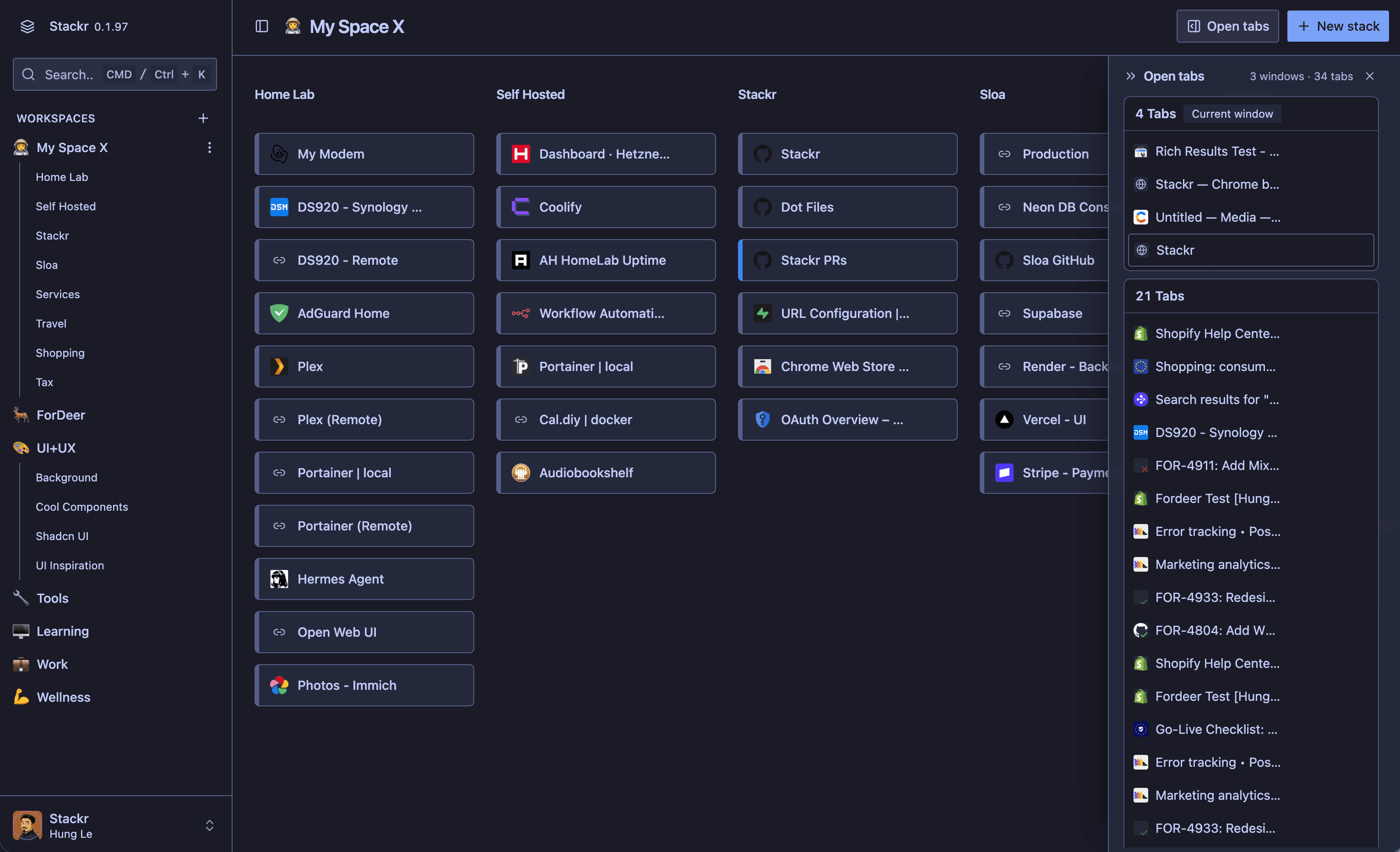Click the Stripe icon on Stripe - Payments card
1400x852 pixels.
coord(1004,472)
